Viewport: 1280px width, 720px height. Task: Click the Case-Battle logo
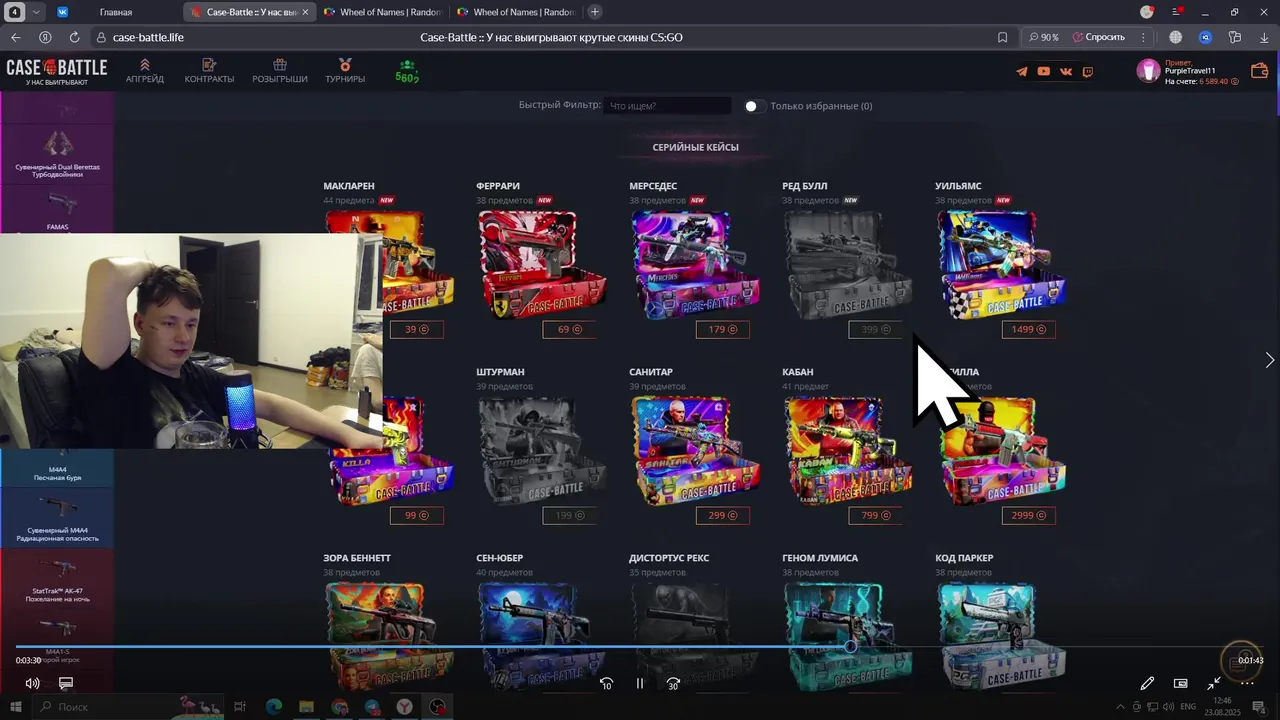coord(57,71)
